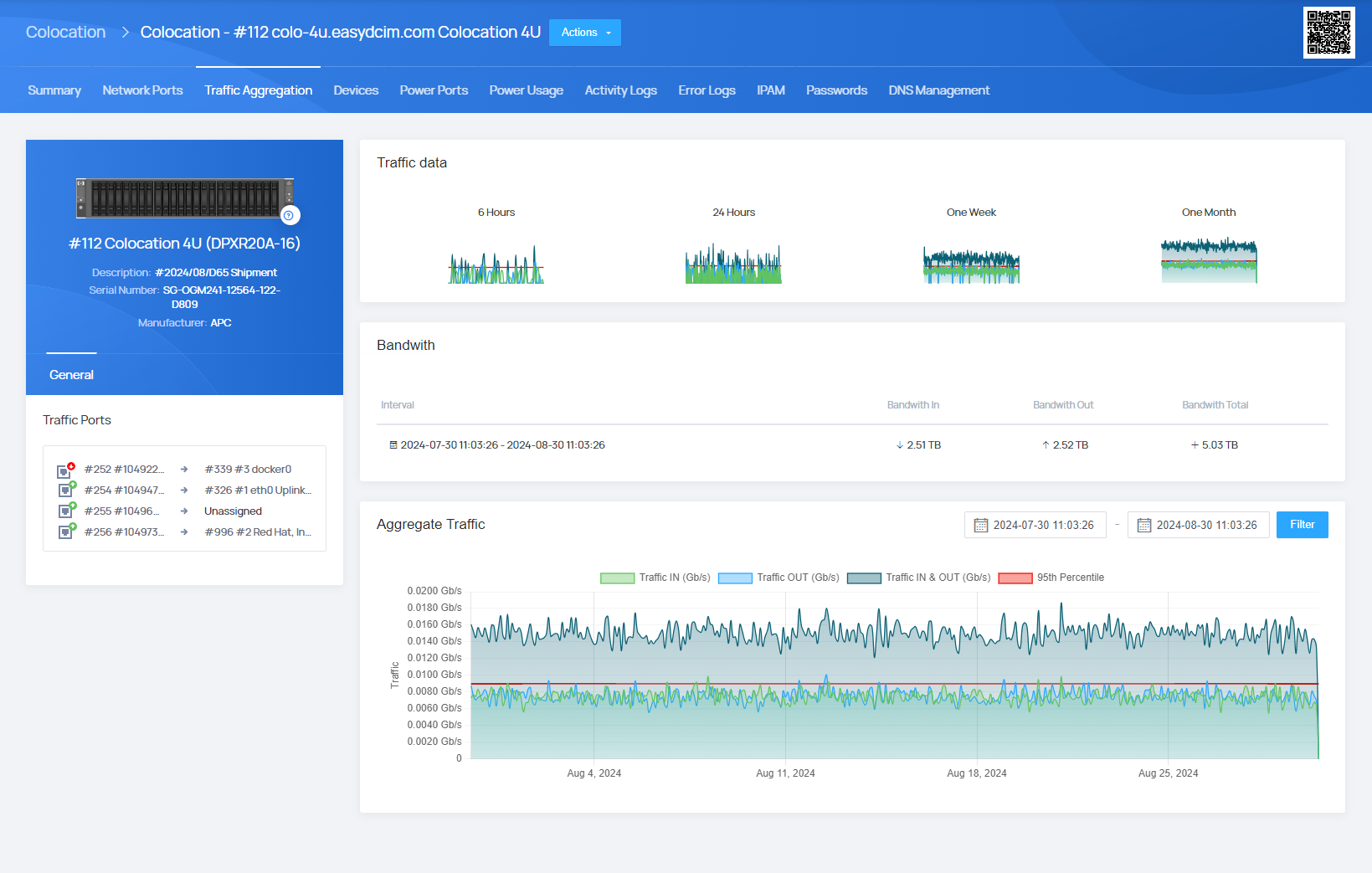Click the Bandwith In column header
The height and width of the screenshot is (873, 1372).
tap(913, 405)
